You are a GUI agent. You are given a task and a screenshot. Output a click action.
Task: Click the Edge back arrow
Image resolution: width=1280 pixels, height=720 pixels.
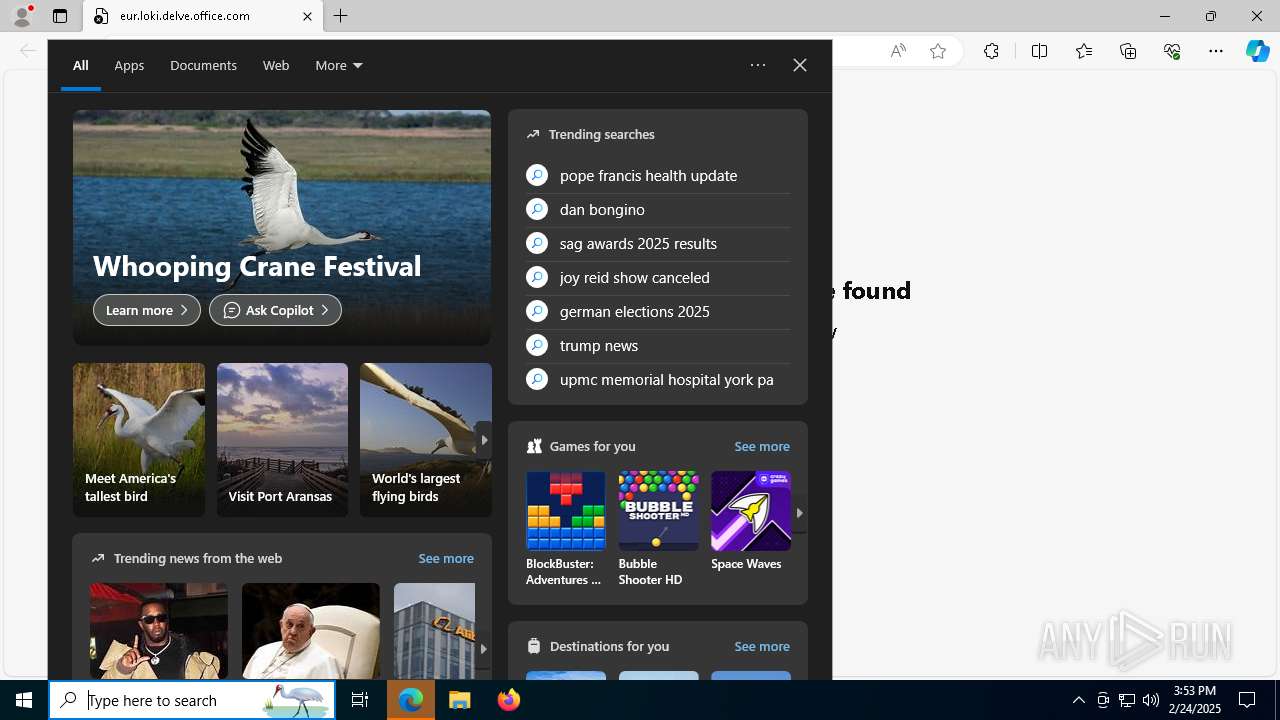point(28,51)
